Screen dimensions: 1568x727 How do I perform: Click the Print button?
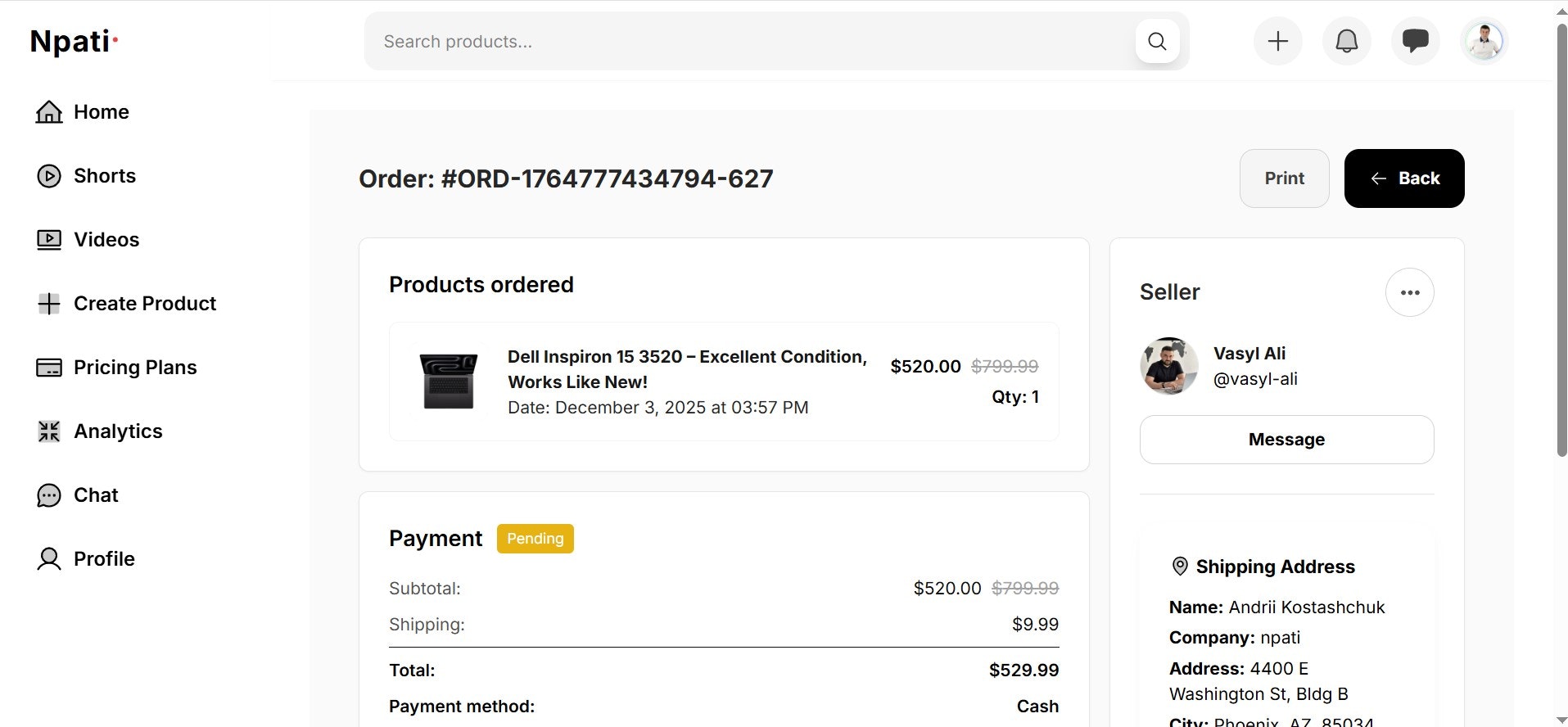1284,178
